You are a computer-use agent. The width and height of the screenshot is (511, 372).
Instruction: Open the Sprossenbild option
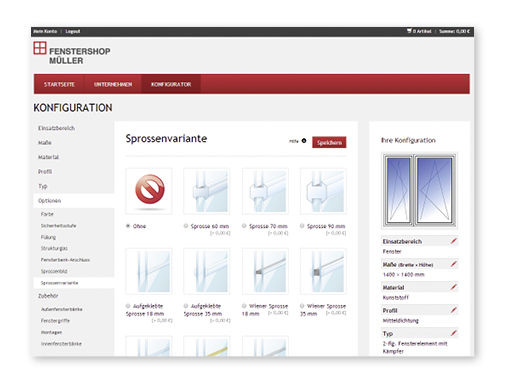54,271
